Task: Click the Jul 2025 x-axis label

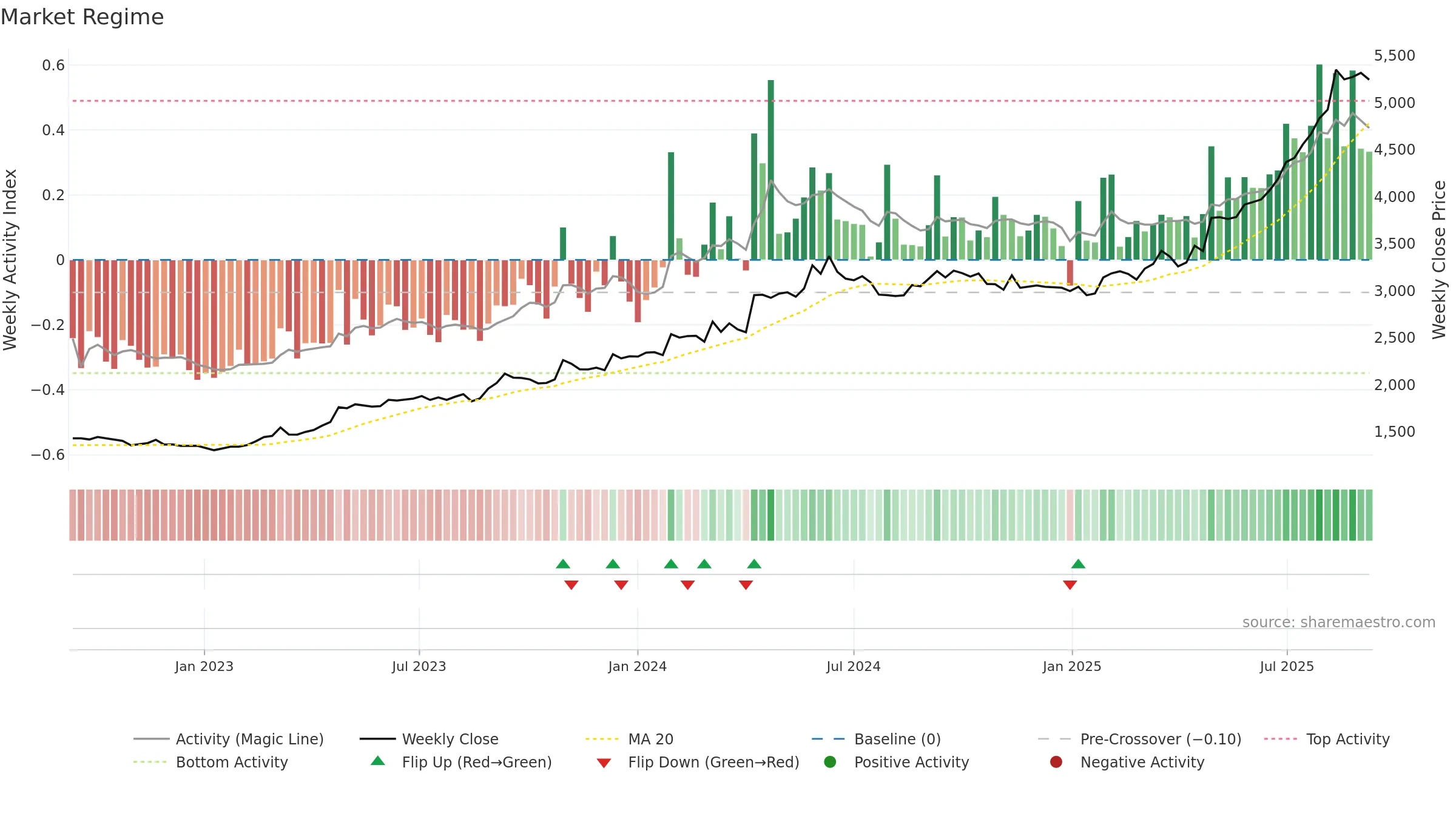Action: pos(1287,666)
